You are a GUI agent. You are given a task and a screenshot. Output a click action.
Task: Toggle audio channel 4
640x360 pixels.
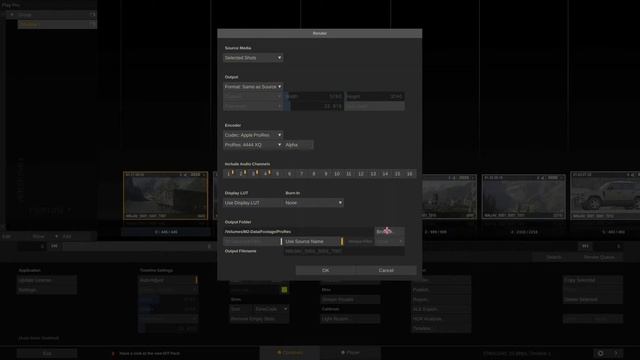point(265,174)
